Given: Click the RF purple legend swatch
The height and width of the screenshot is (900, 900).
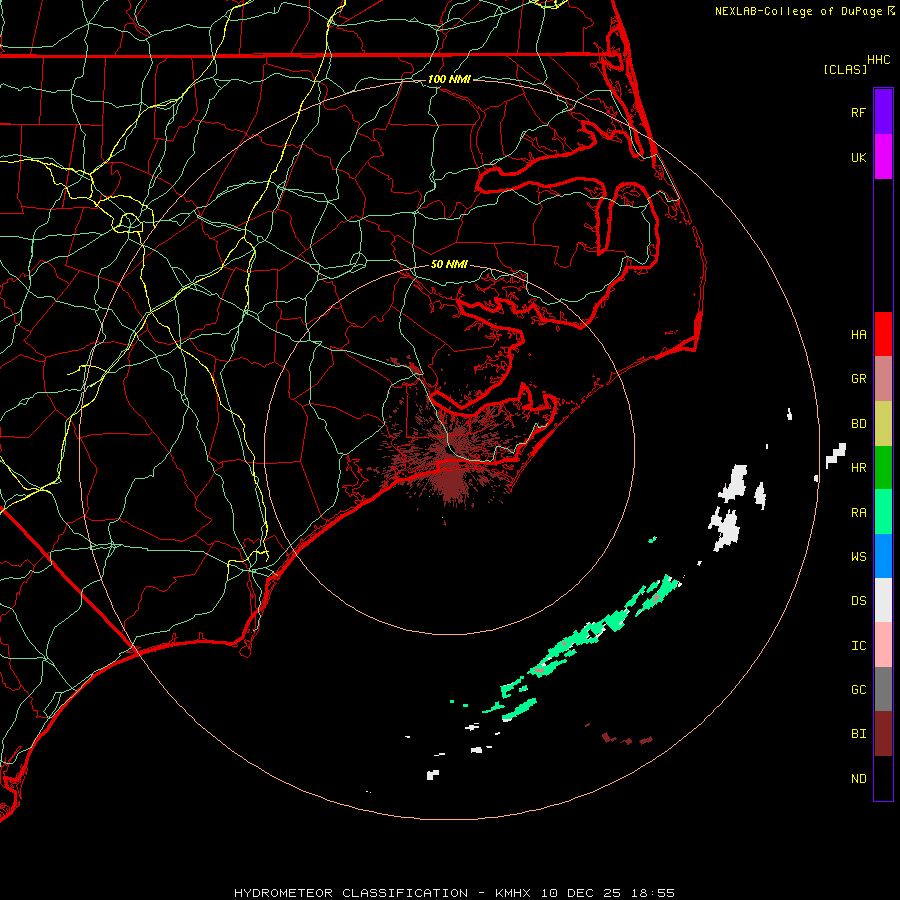Looking at the screenshot, I should pyautogui.click(x=883, y=112).
